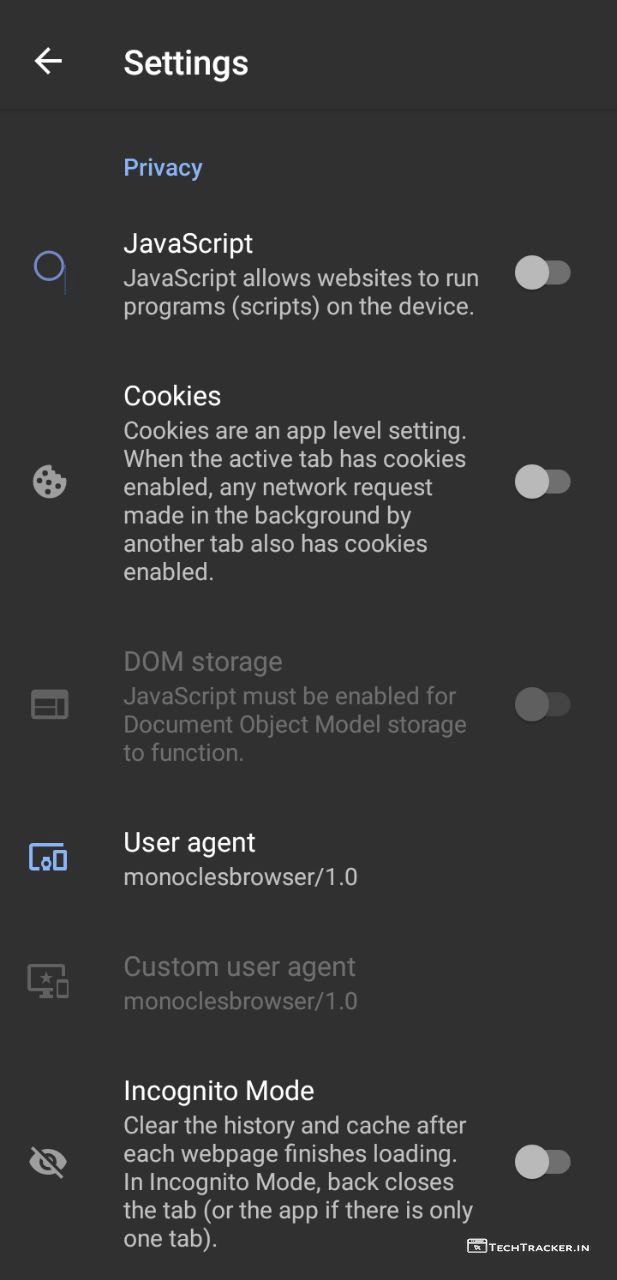Select the Cookies setting title
This screenshot has height=1280, width=617.
click(x=172, y=396)
